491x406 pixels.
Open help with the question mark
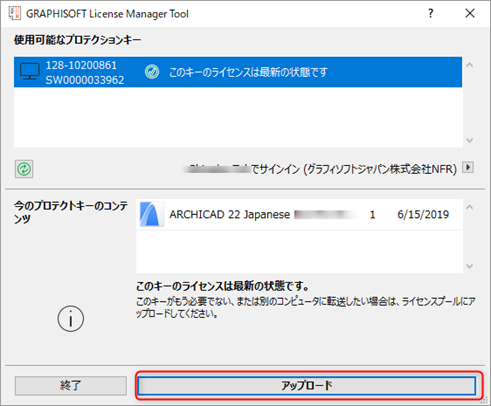[431, 13]
